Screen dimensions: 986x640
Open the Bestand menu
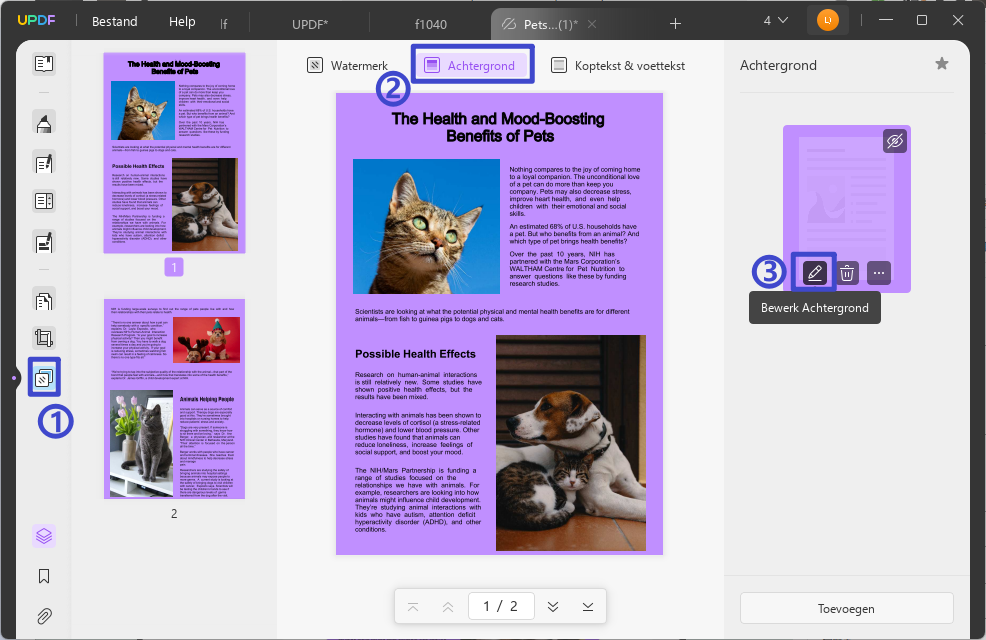[114, 21]
